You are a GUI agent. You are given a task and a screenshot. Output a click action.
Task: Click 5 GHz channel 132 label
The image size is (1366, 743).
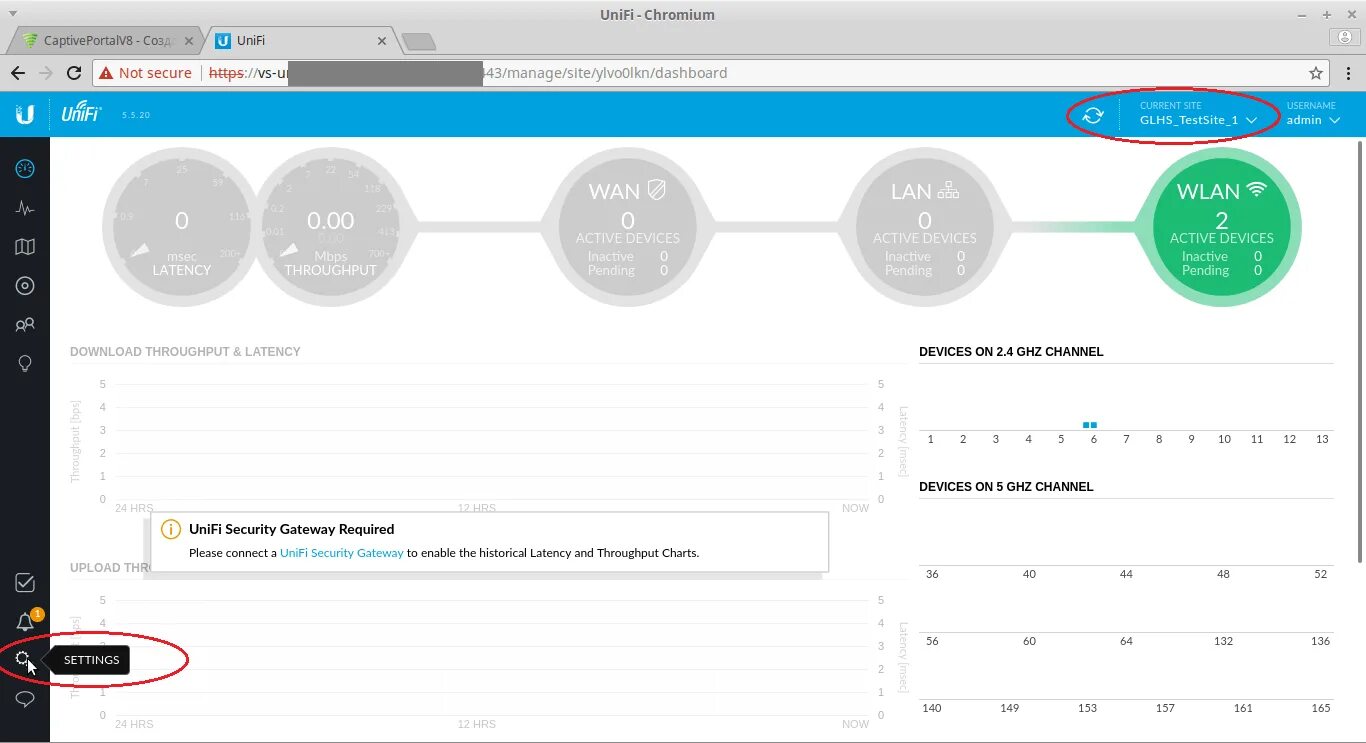pyautogui.click(x=1223, y=641)
